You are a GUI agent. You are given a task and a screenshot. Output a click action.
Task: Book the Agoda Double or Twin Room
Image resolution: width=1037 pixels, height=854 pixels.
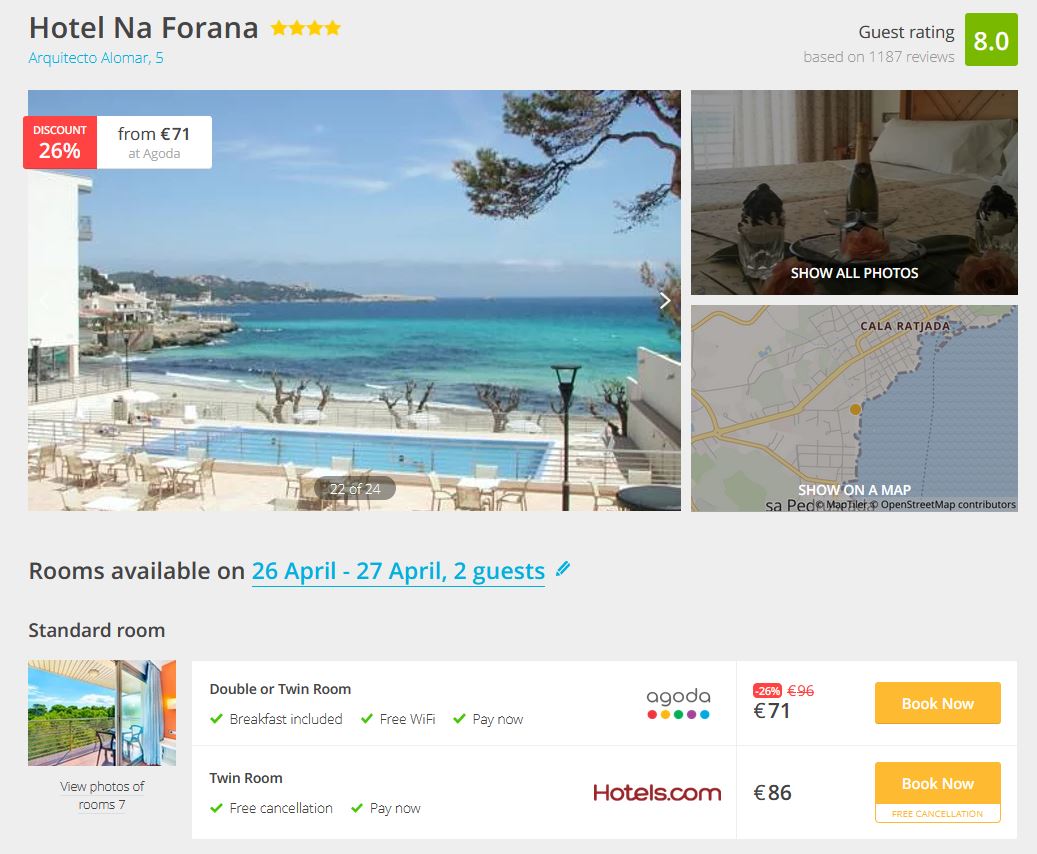[937, 703]
